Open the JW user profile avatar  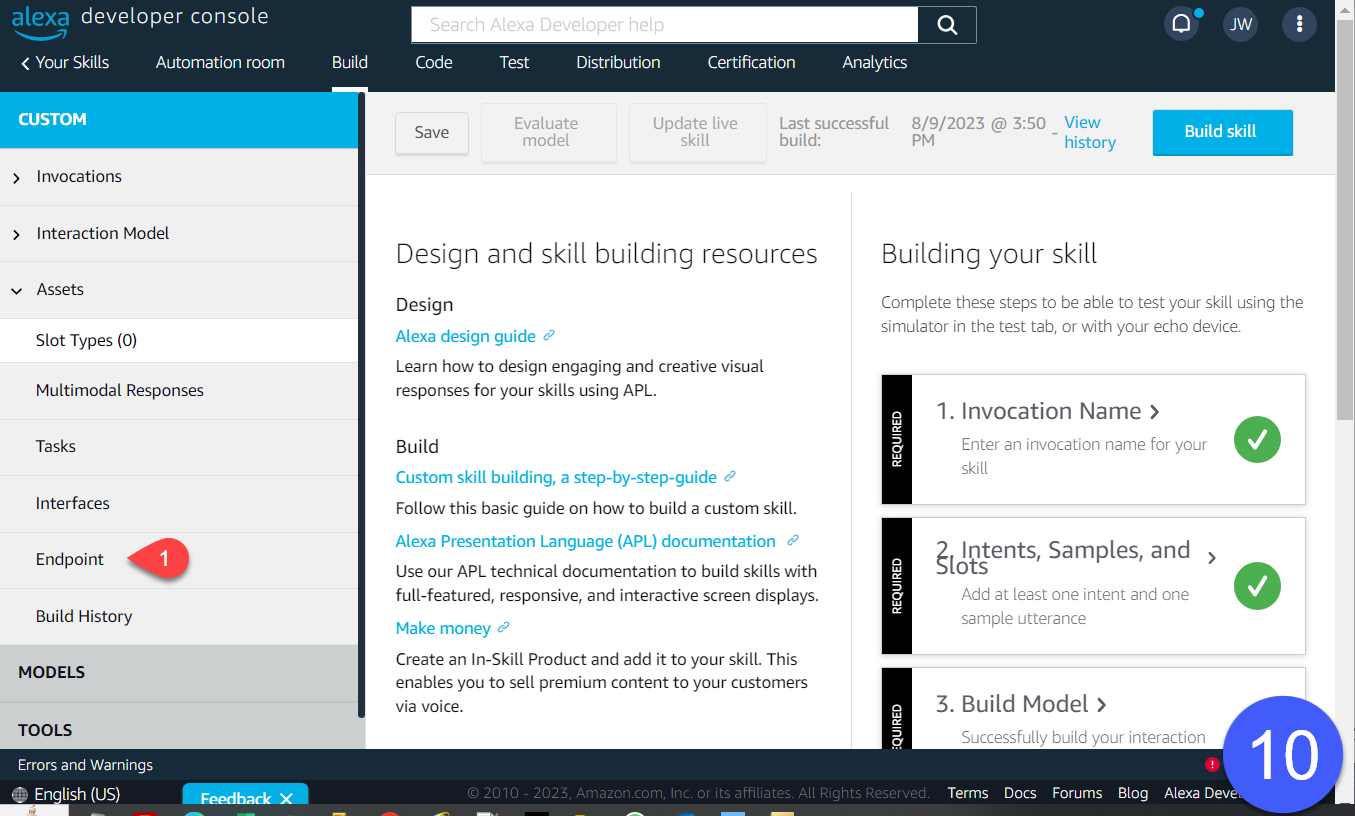pos(1240,25)
